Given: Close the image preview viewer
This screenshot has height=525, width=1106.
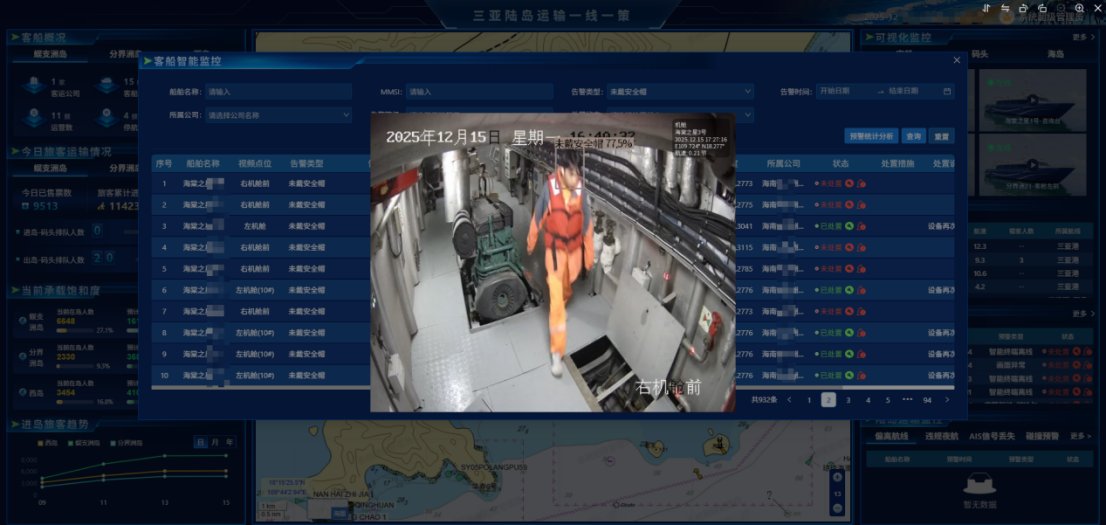Looking at the screenshot, I should coord(1097,8).
